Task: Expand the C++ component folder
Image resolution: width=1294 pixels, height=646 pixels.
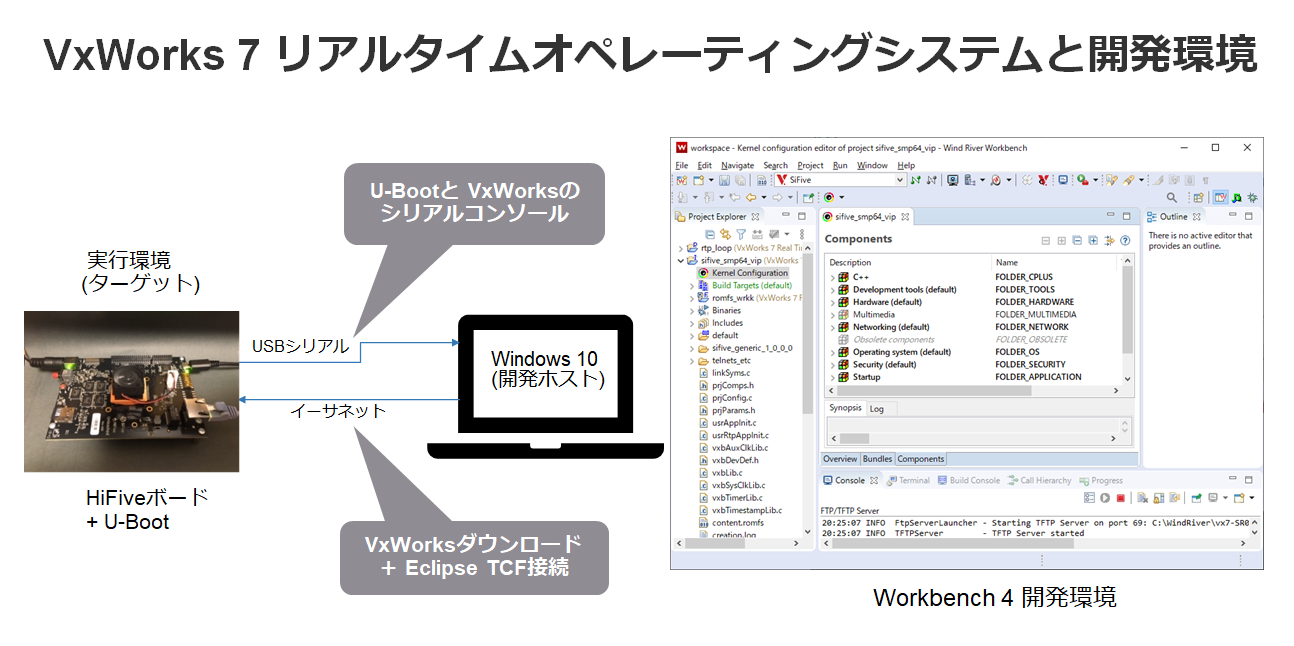Action: point(831,277)
